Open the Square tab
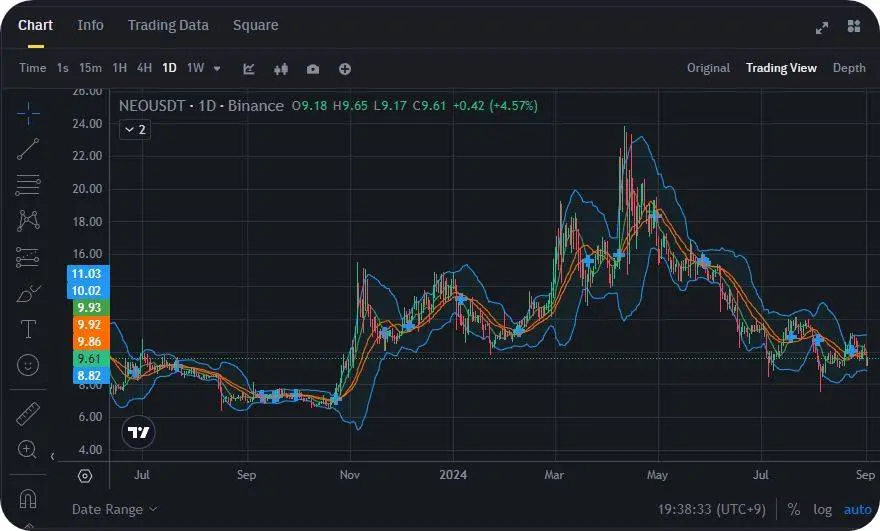The image size is (880, 531). 255,25
